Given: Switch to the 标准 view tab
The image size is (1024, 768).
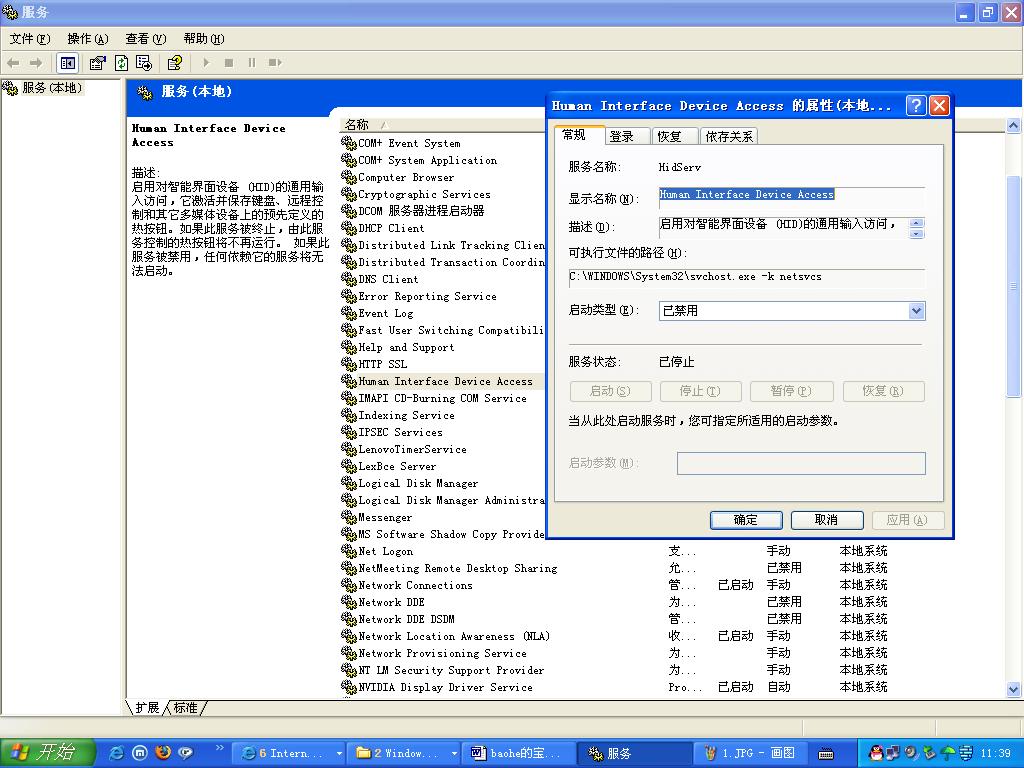Looking at the screenshot, I should [185, 707].
